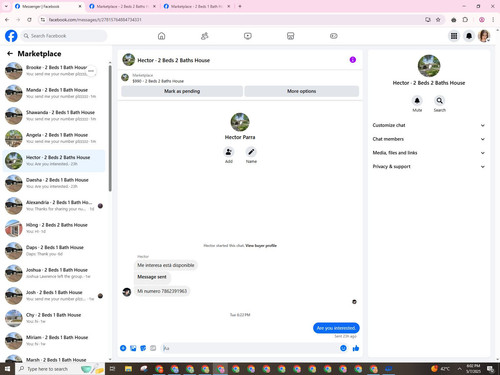This screenshot has width=500, height=375.
Task: Open Josh 2 Beds 1 Bath House chat
Action: 54,296
